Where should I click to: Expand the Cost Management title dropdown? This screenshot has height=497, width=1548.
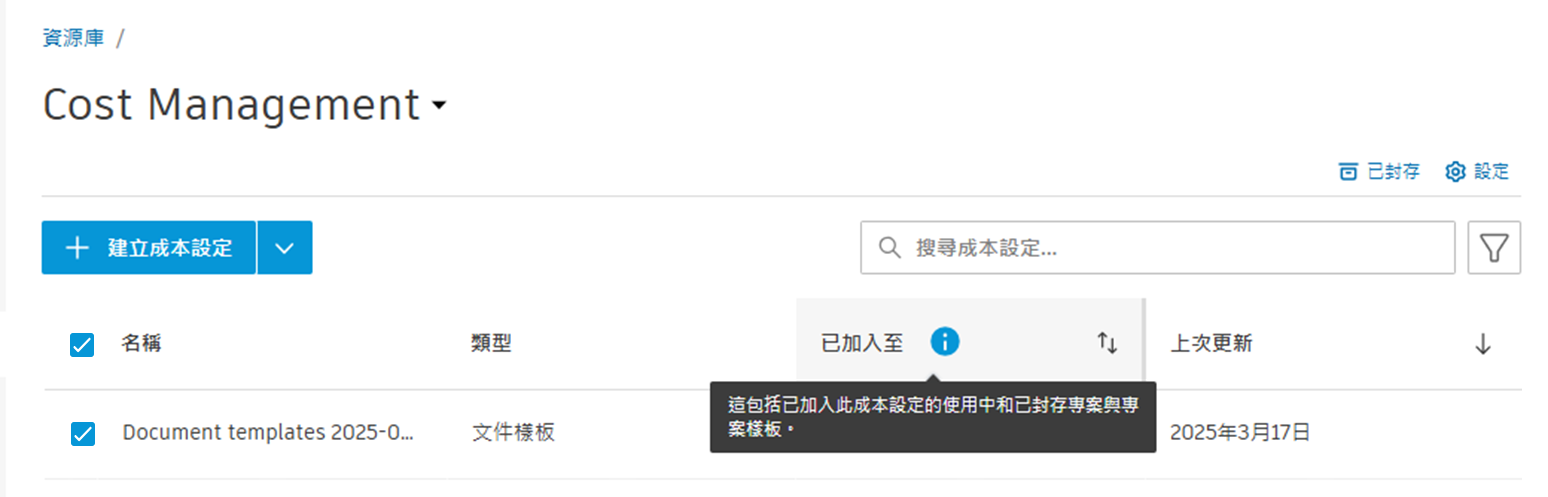click(x=439, y=105)
